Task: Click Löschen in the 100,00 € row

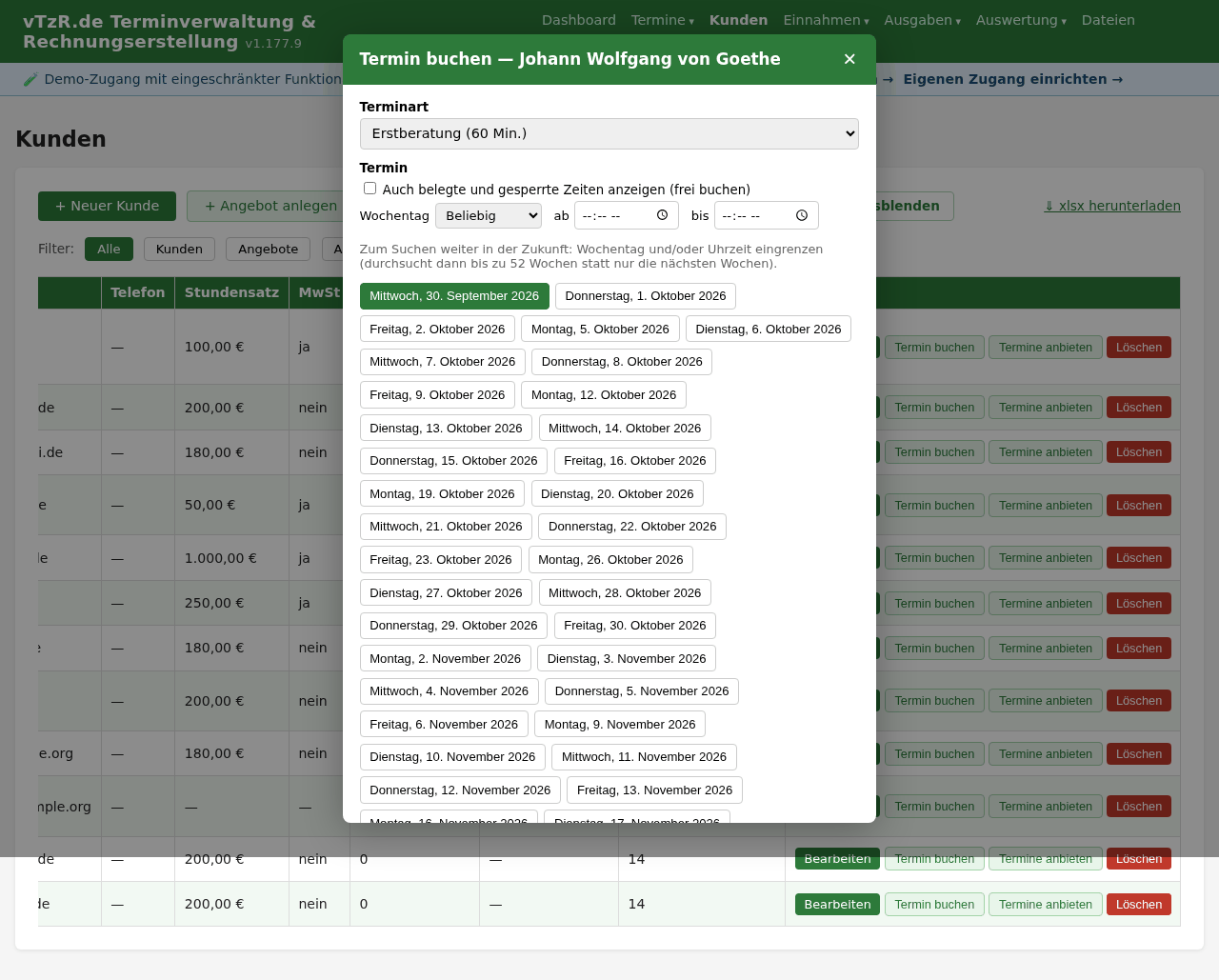Action: pos(1139,348)
